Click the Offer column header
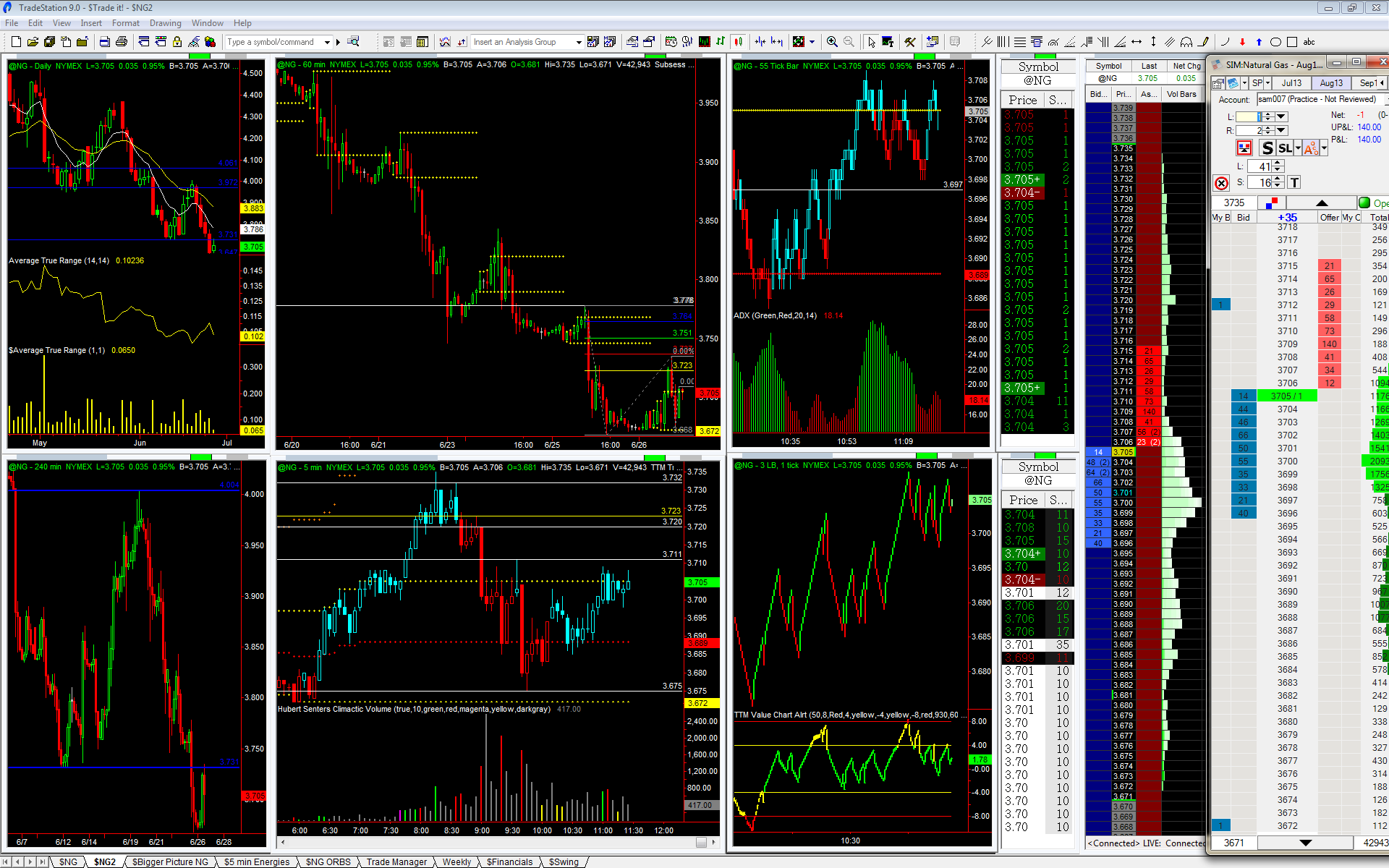Image resolution: width=1389 pixels, height=868 pixels. [x=1330, y=217]
